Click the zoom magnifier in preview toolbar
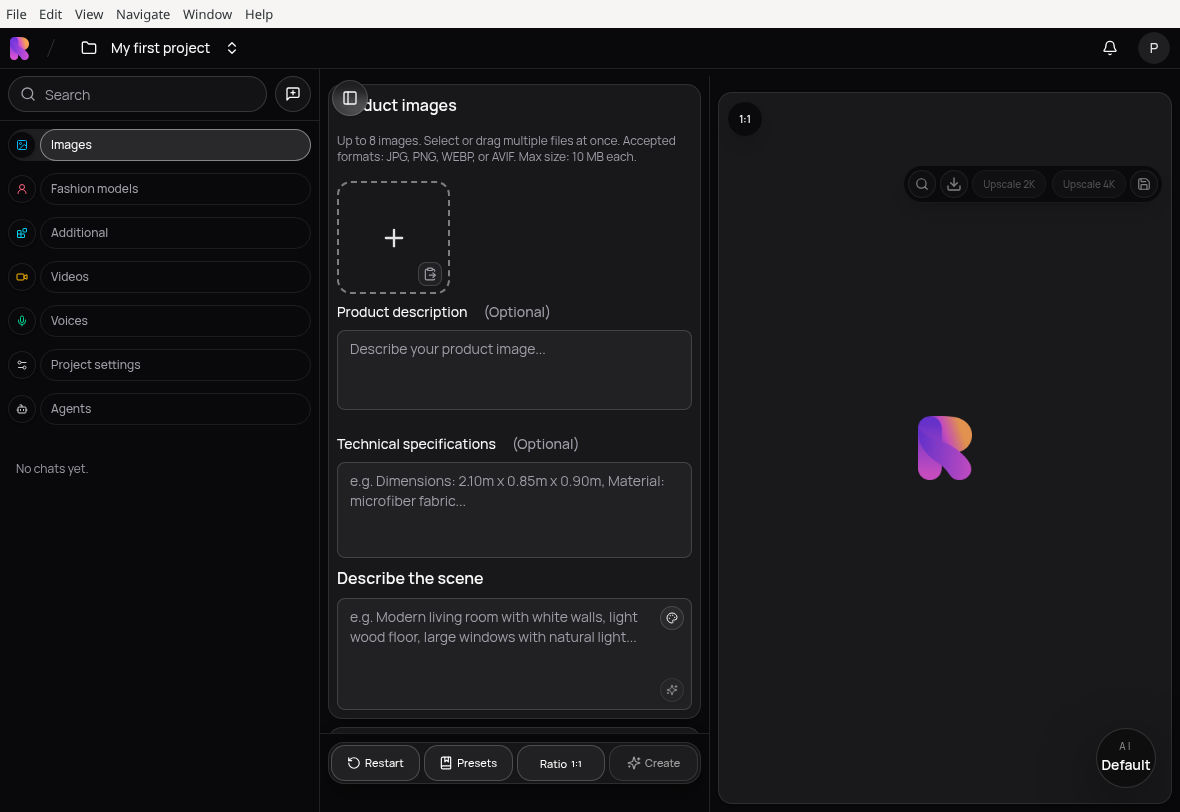This screenshot has width=1180, height=812. 922,184
